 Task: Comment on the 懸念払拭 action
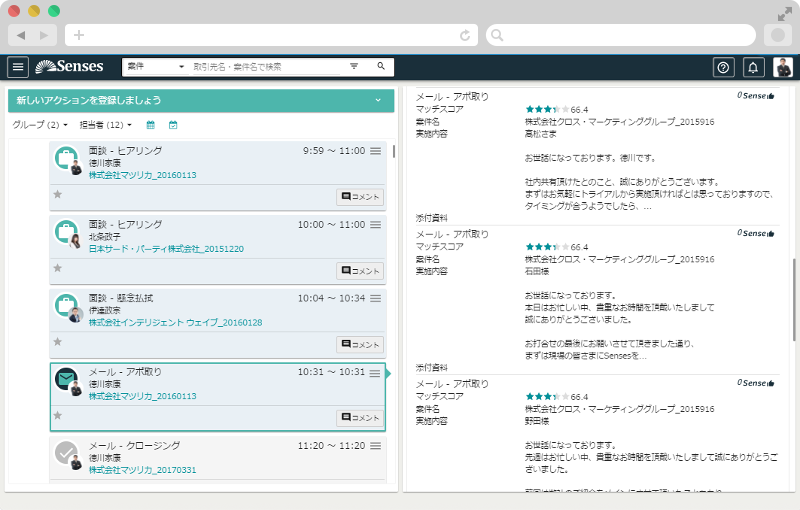click(x=360, y=344)
